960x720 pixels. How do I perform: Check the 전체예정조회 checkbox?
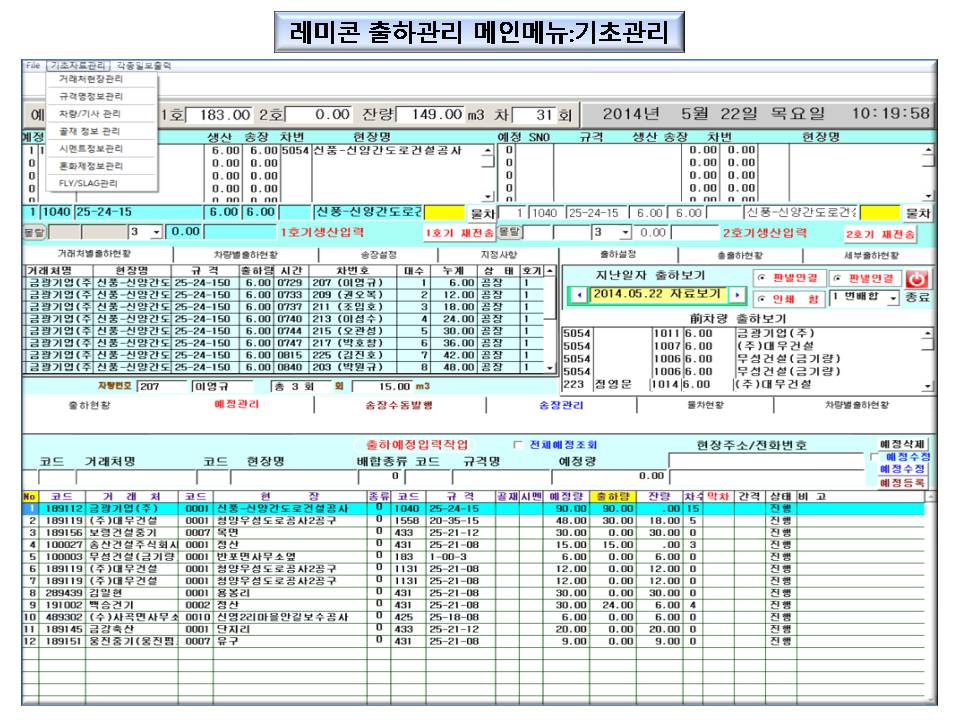[519, 445]
